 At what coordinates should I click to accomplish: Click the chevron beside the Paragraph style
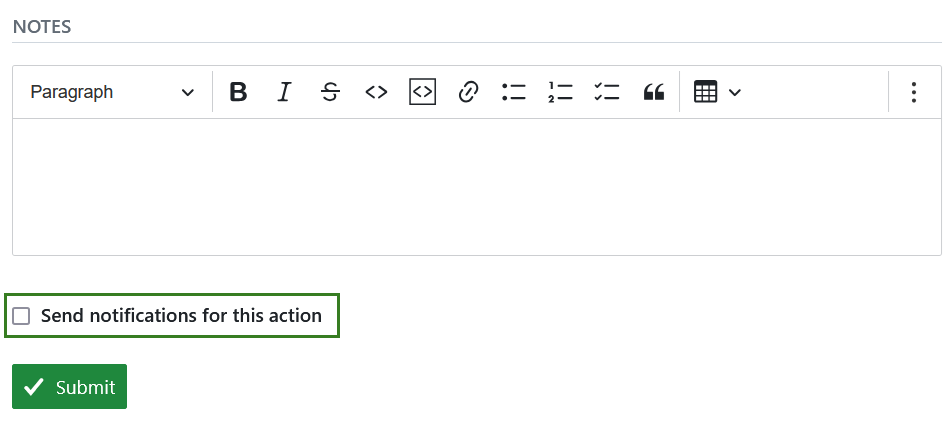tap(187, 92)
